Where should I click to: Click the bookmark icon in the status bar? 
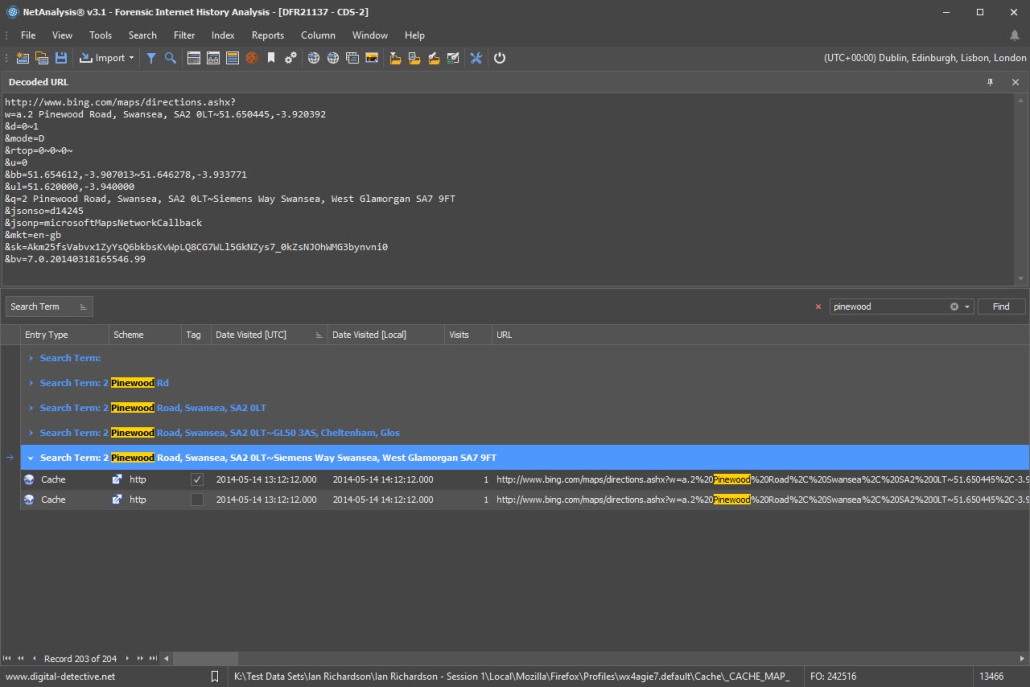[x=214, y=676]
